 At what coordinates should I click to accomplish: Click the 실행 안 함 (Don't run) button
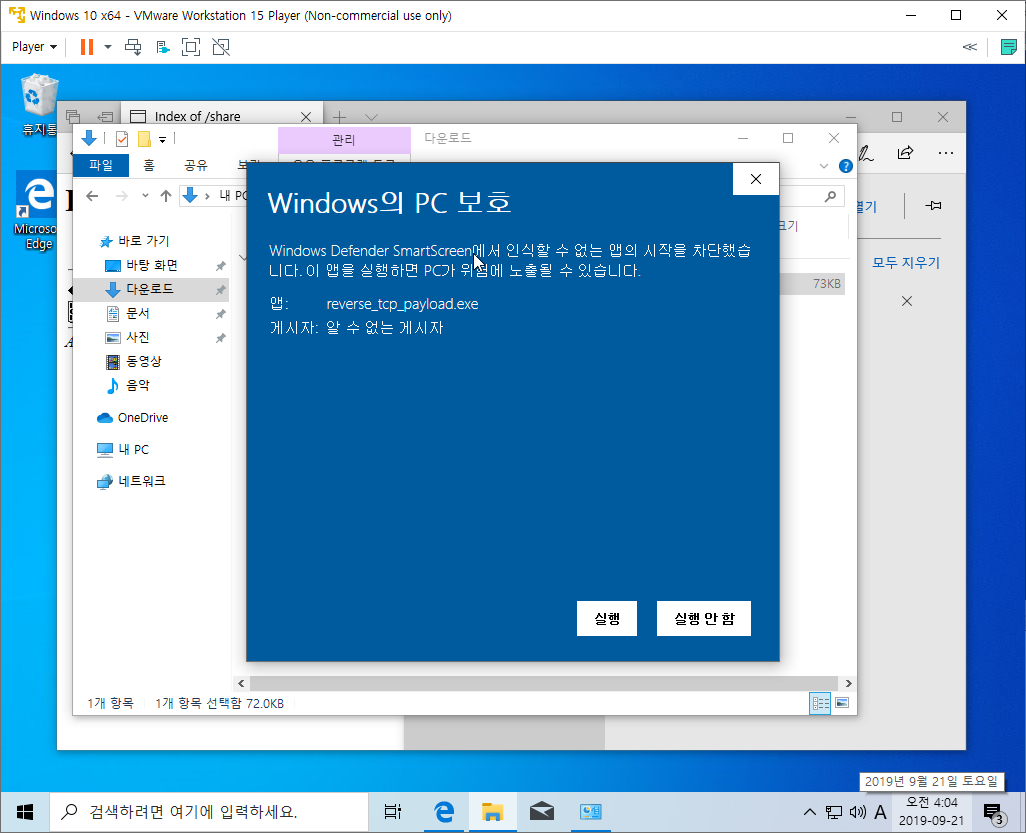coord(703,618)
